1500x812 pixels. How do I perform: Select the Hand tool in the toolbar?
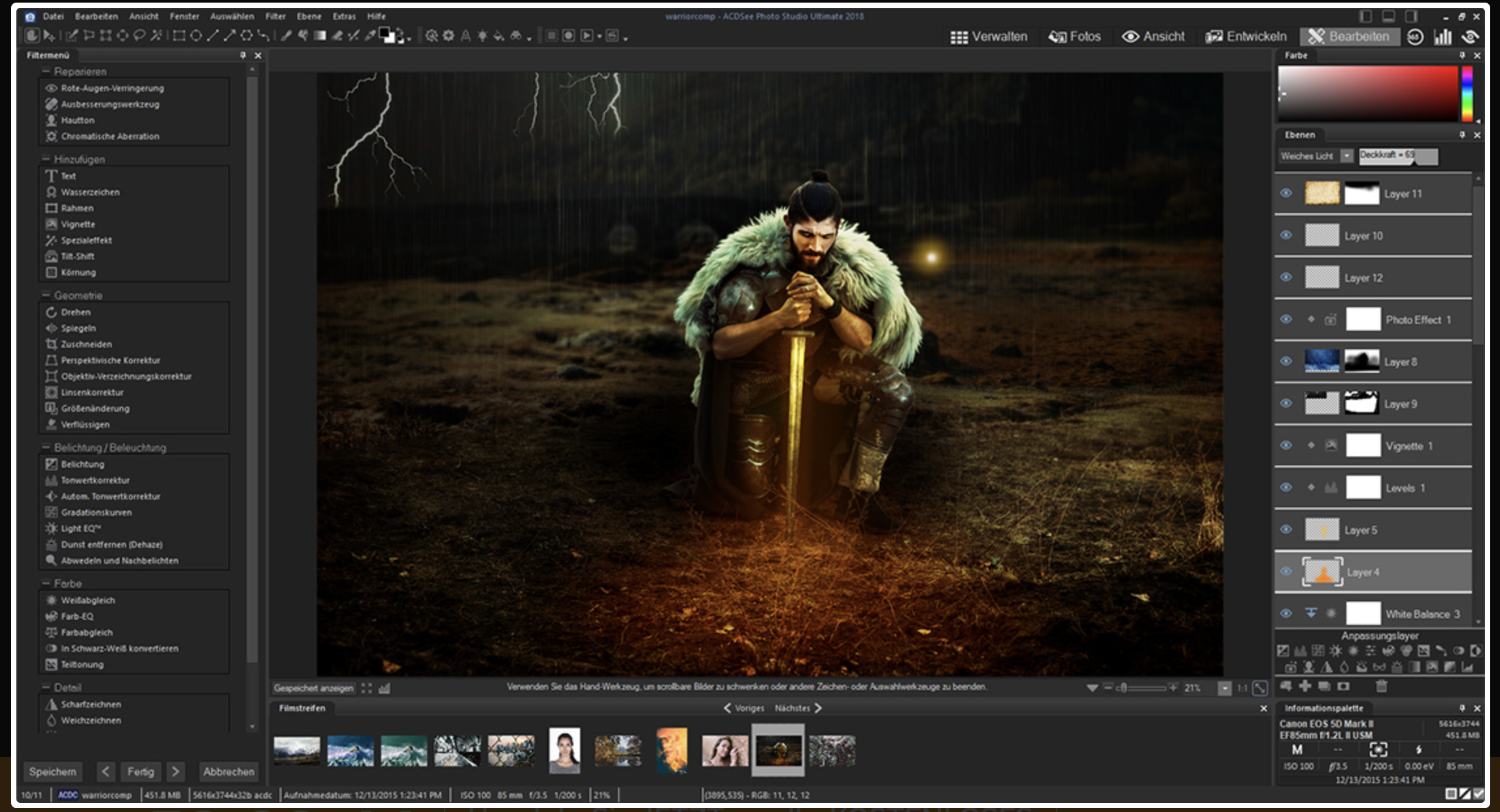click(x=31, y=36)
